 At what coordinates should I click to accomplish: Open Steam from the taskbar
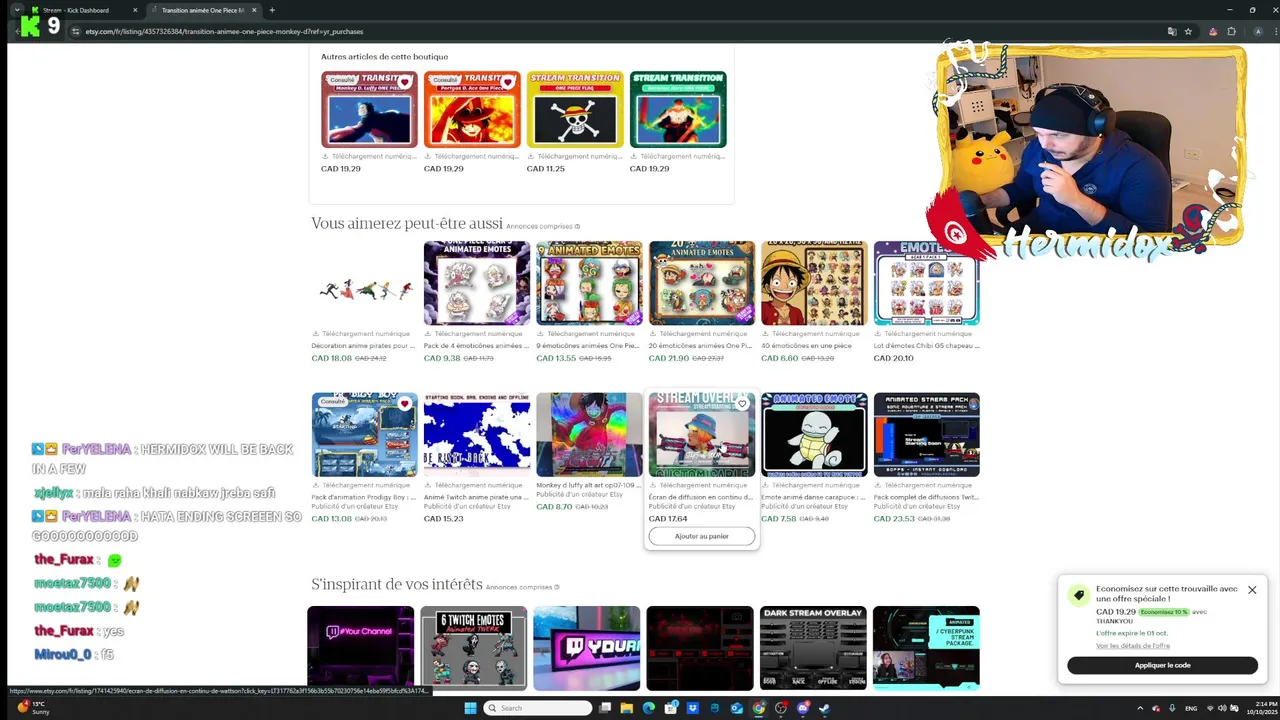[x=825, y=708]
